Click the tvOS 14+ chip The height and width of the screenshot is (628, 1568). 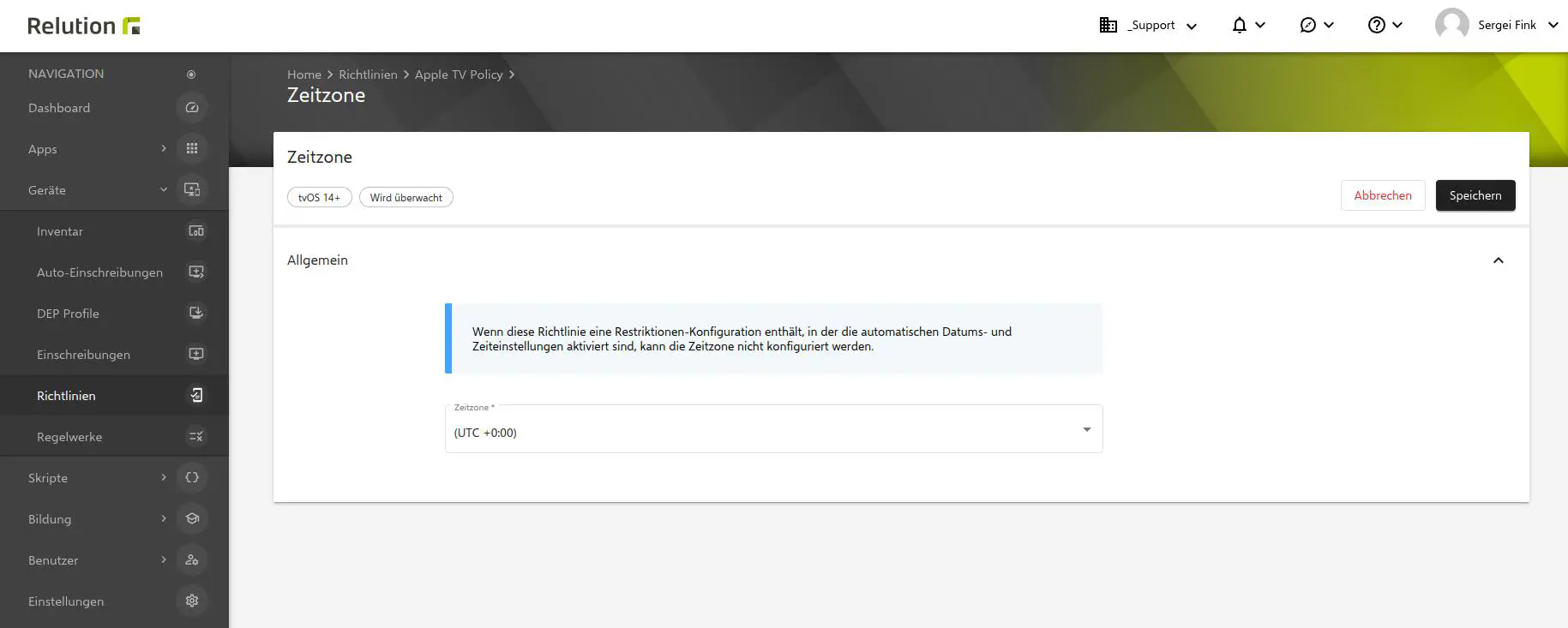point(319,198)
